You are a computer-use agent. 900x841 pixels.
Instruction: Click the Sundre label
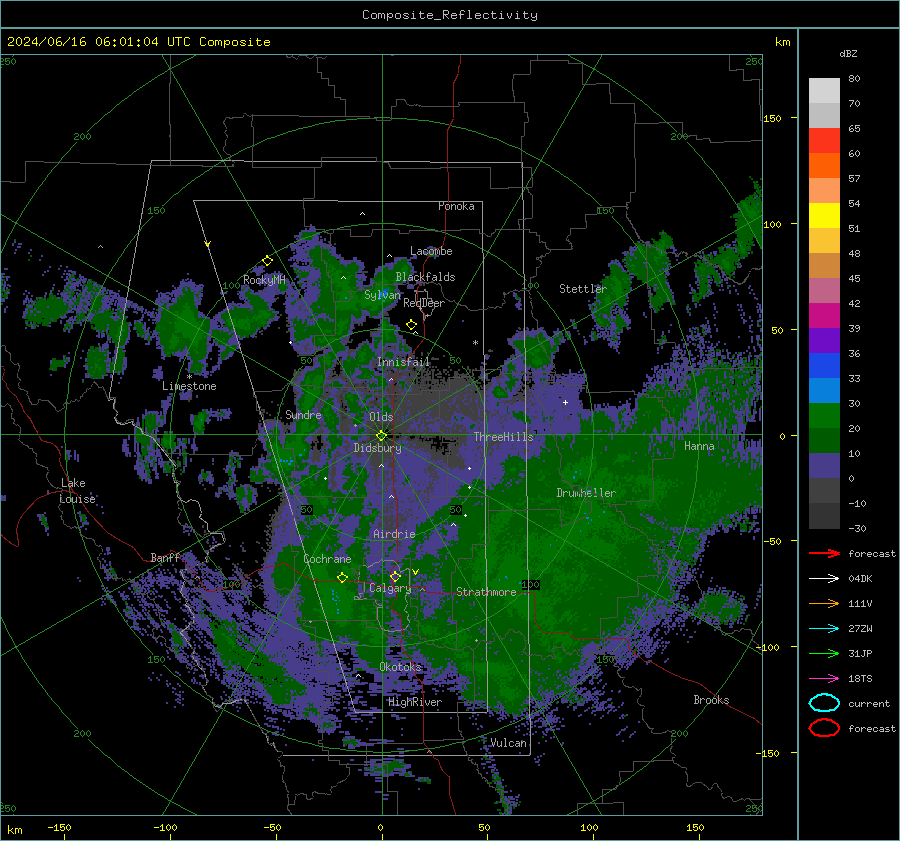[303, 414]
